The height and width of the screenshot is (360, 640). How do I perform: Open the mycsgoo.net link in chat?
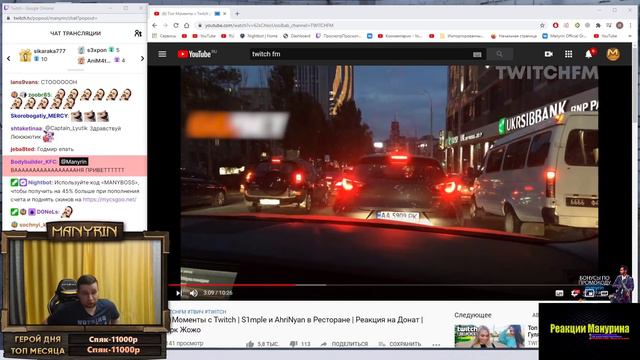point(109,200)
